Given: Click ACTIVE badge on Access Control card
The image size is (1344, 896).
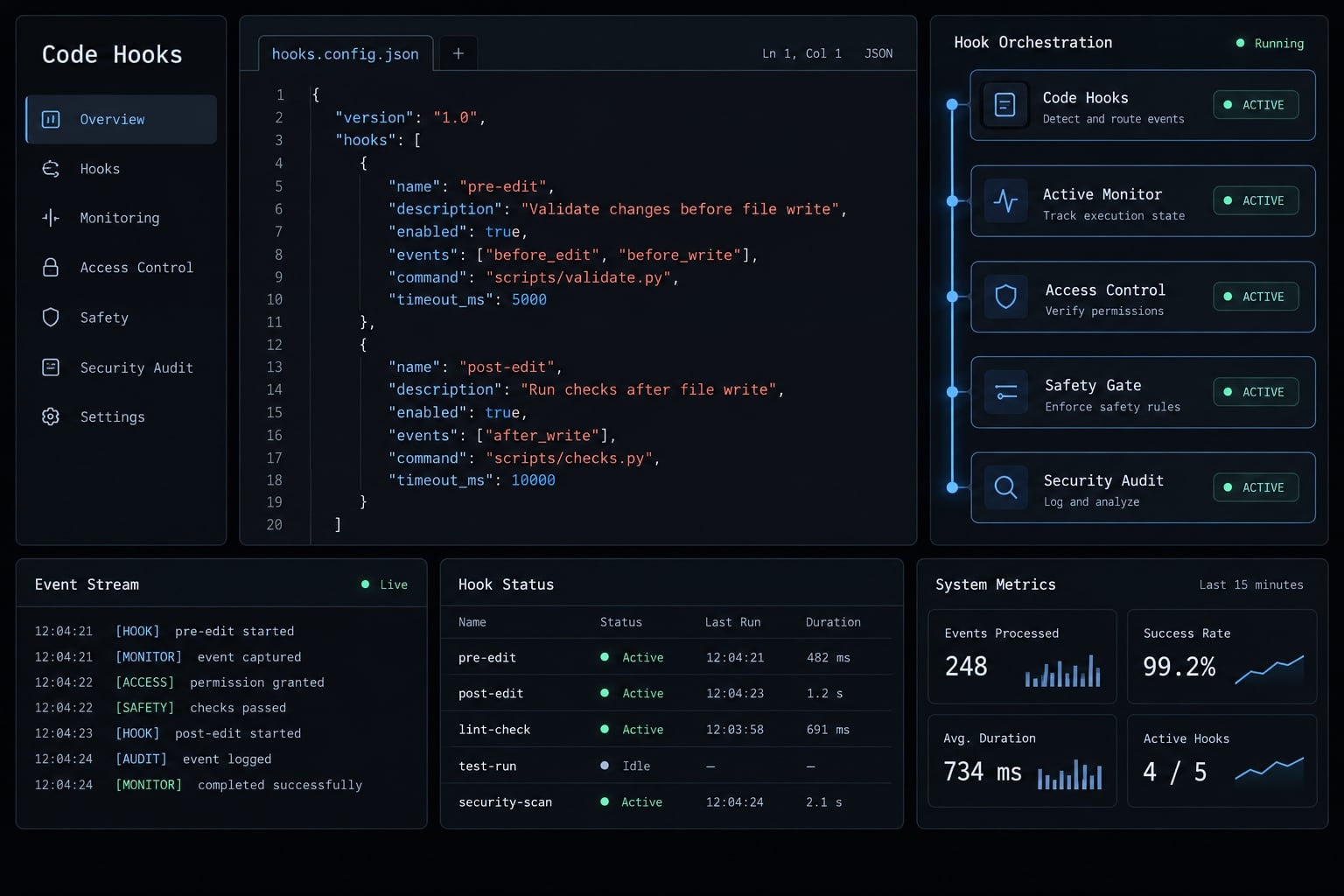Looking at the screenshot, I should pos(1256,297).
